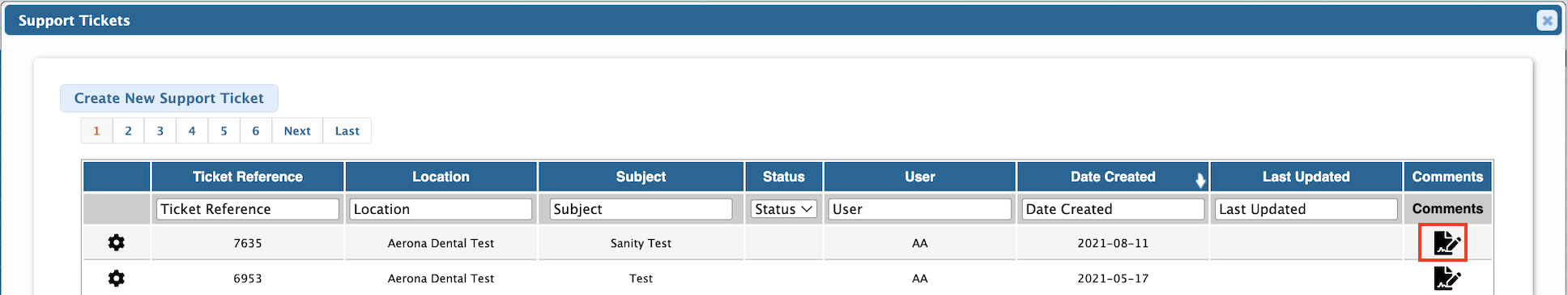The height and width of the screenshot is (295, 1568).
Task: Sort by Last Updated column header
Action: coord(1306,177)
